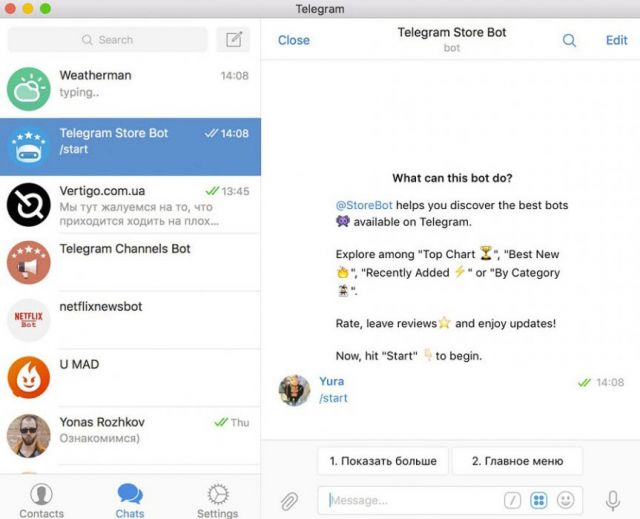Click Vertigo.com.ua avatar icon

[x=29, y=205]
